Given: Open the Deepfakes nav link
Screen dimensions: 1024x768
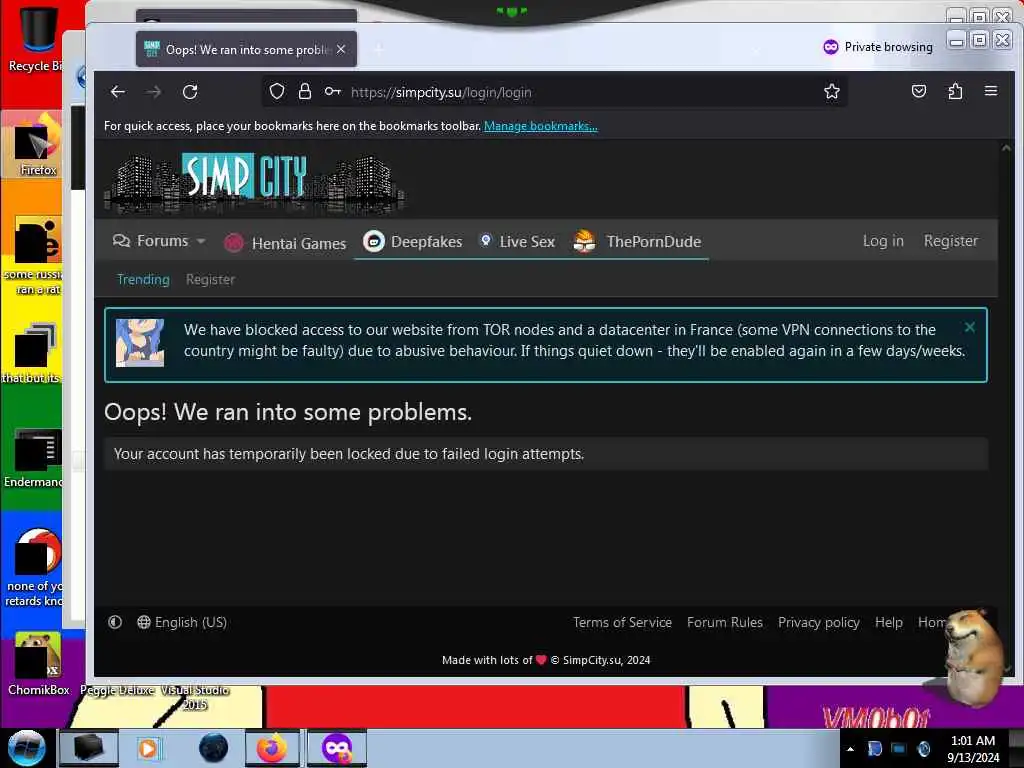Looking at the screenshot, I should click(x=413, y=242).
